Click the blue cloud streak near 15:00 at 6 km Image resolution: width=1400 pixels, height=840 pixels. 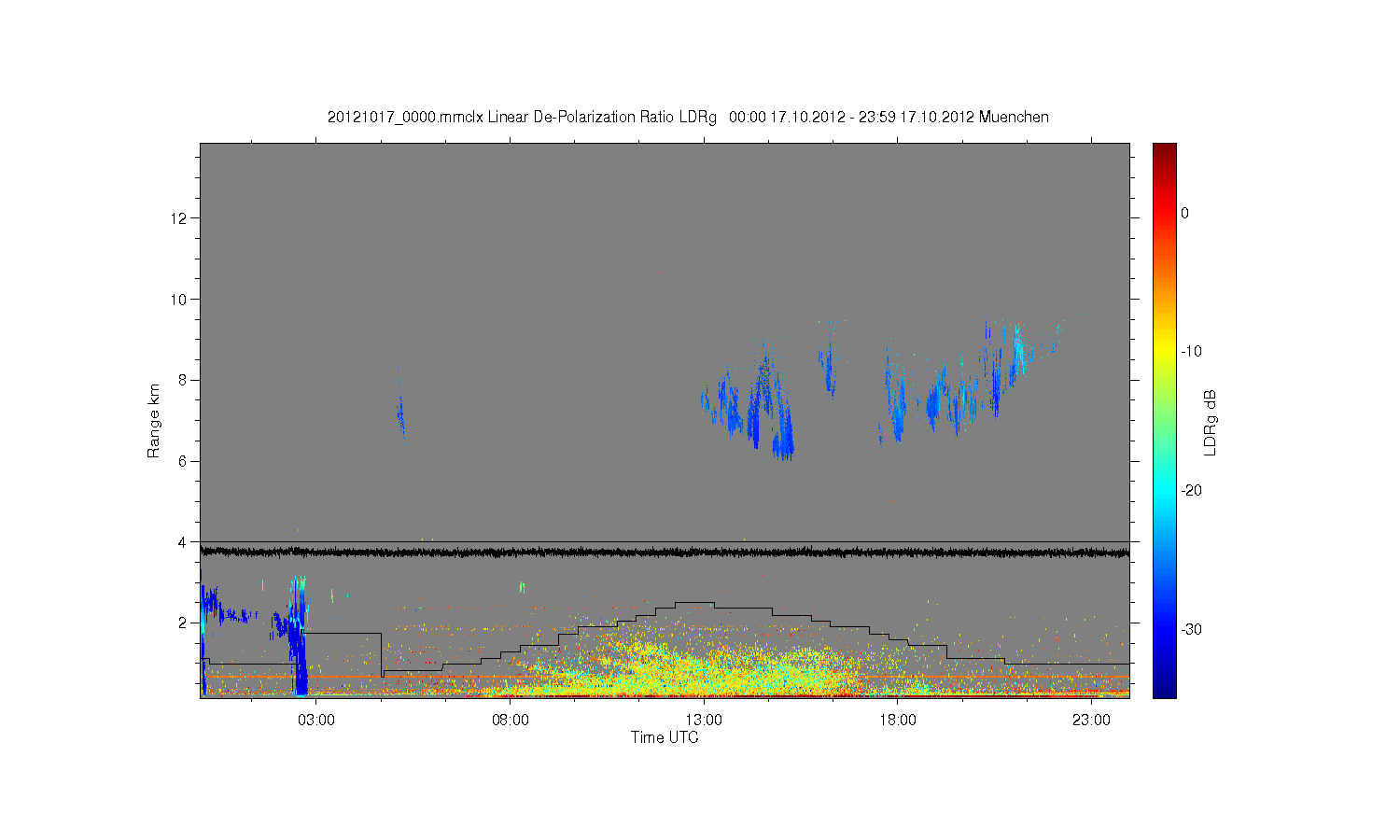(x=784, y=441)
